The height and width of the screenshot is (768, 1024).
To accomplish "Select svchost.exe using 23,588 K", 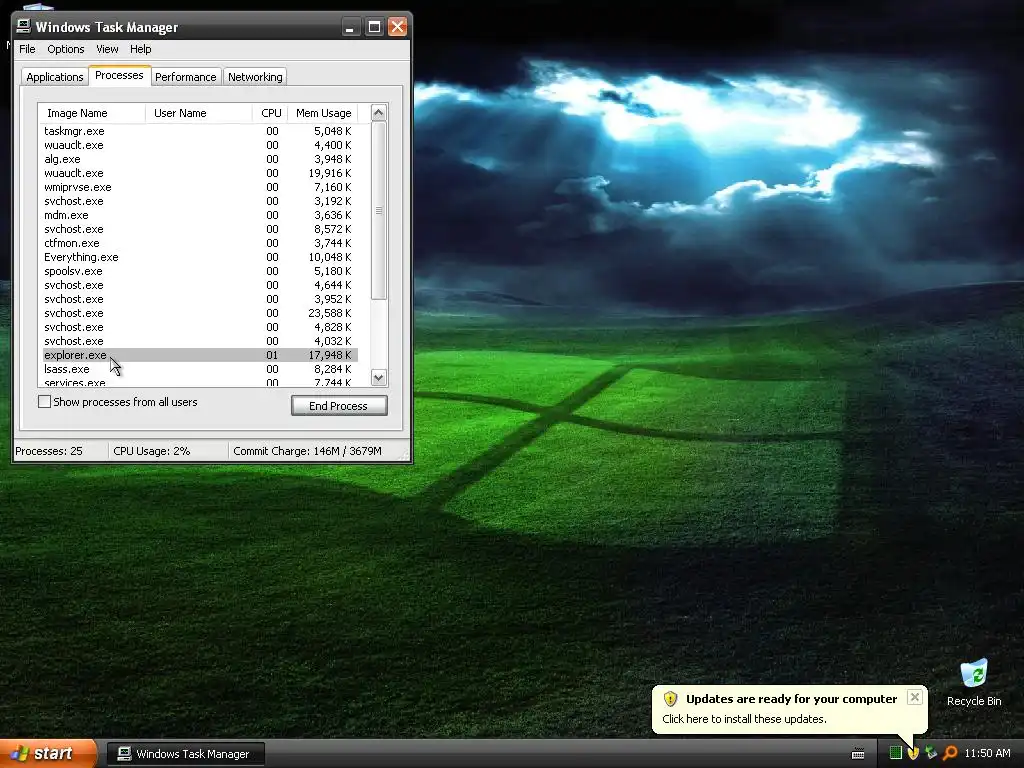I will [x=200, y=313].
